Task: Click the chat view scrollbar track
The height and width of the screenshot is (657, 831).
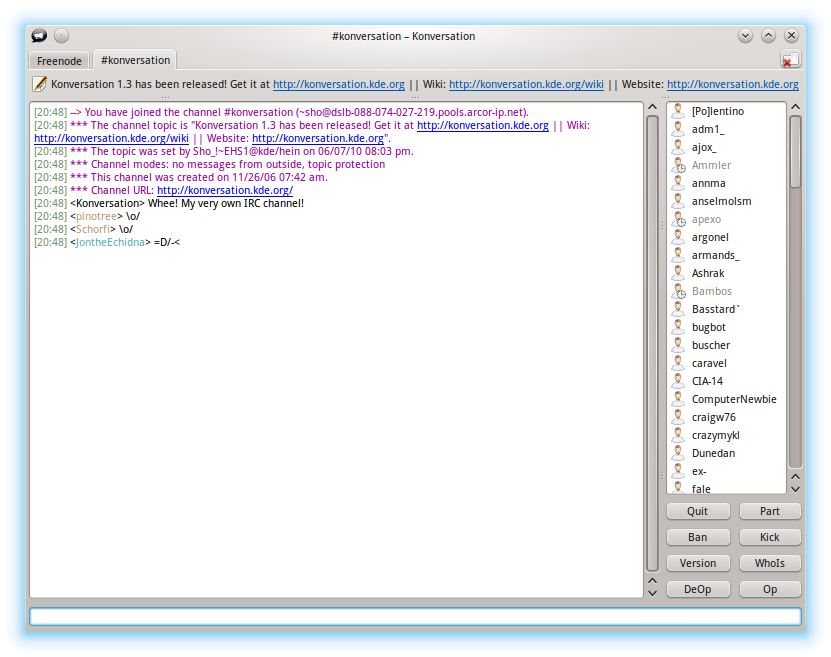Action: tap(652, 343)
